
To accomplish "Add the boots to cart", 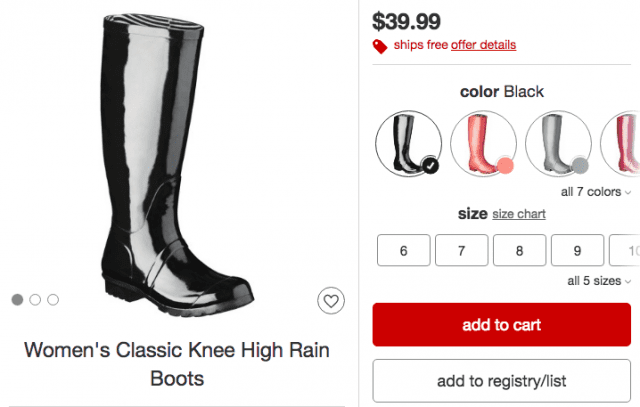I will 502,325.
